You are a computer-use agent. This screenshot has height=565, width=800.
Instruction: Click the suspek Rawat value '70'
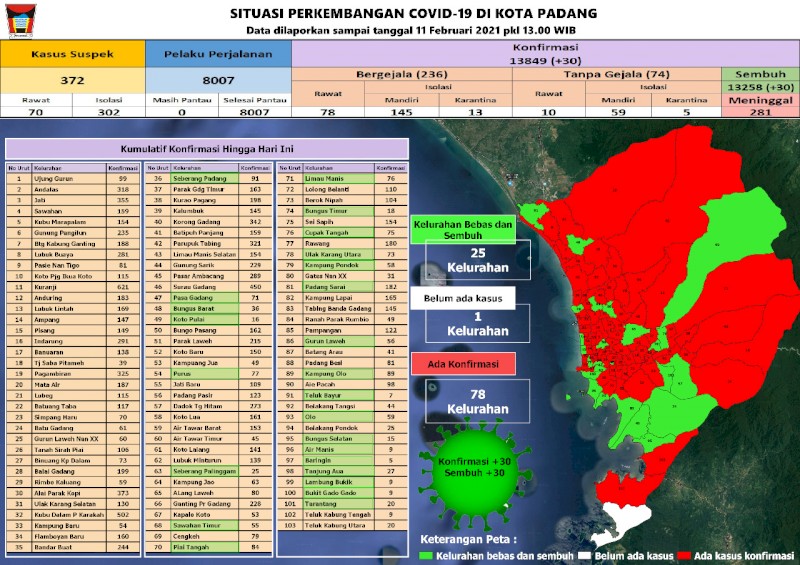coord(36,112)
